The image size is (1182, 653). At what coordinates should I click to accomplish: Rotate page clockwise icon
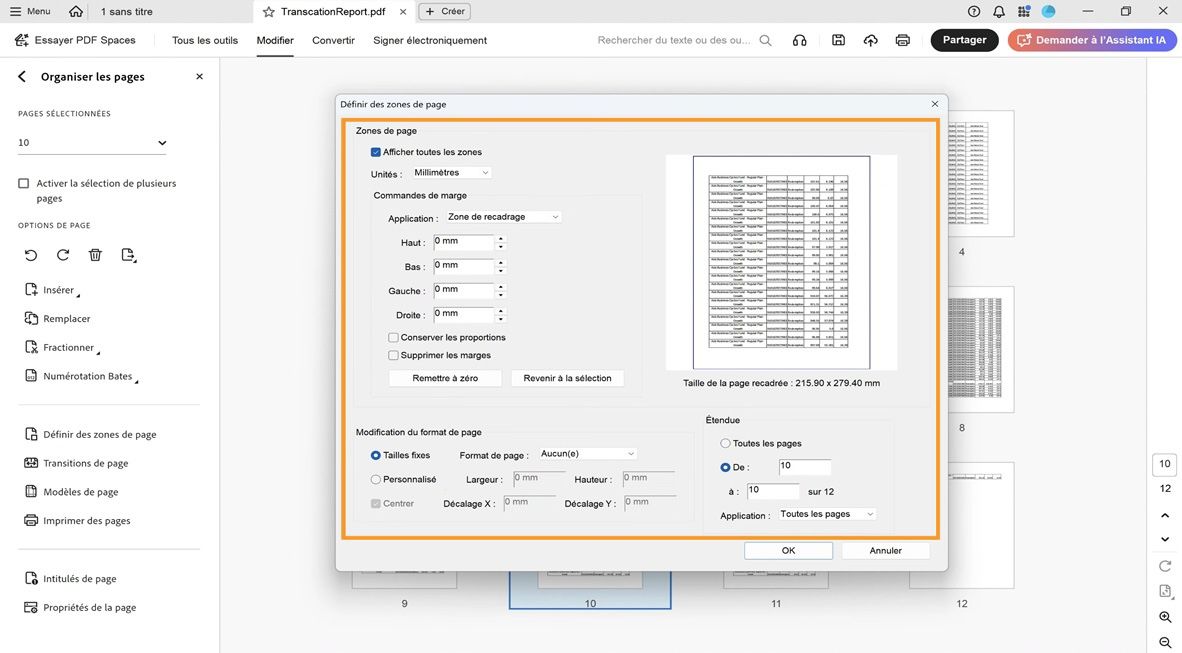click(63, 255)
